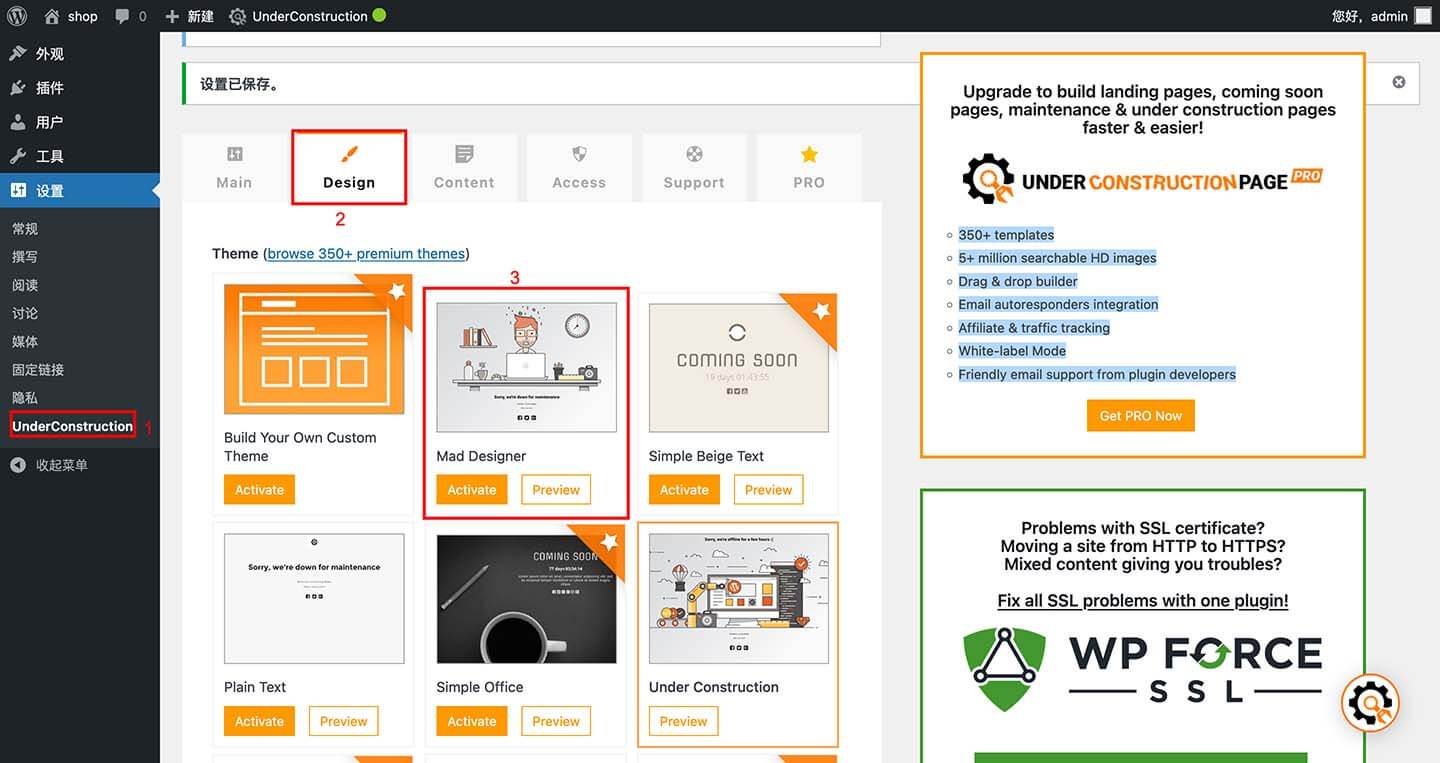This screenshot has height=763, width=1440.
Task: Click admin avatar in top right
Action: (x=1422, y=16)
